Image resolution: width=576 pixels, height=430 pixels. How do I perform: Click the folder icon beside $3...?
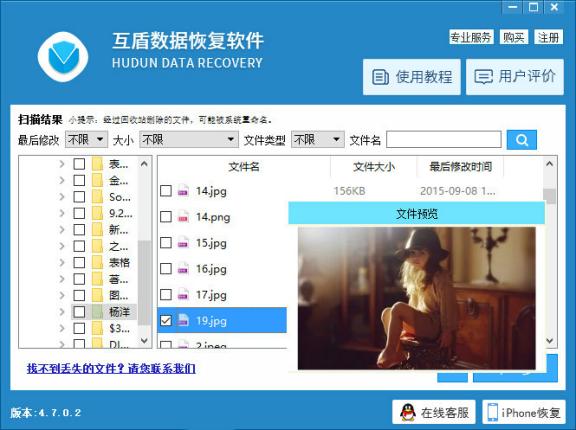(x=97, y=328)
